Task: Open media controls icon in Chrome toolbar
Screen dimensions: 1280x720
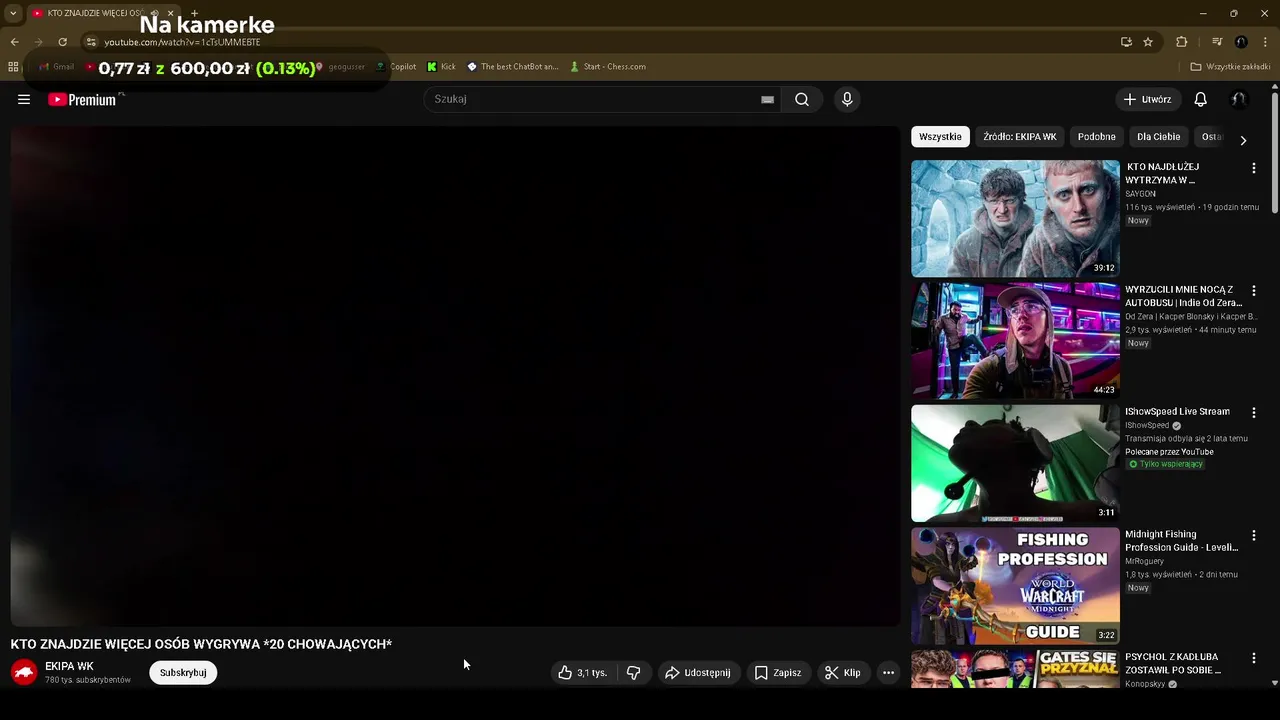Action: click(x=1217, y=42)
